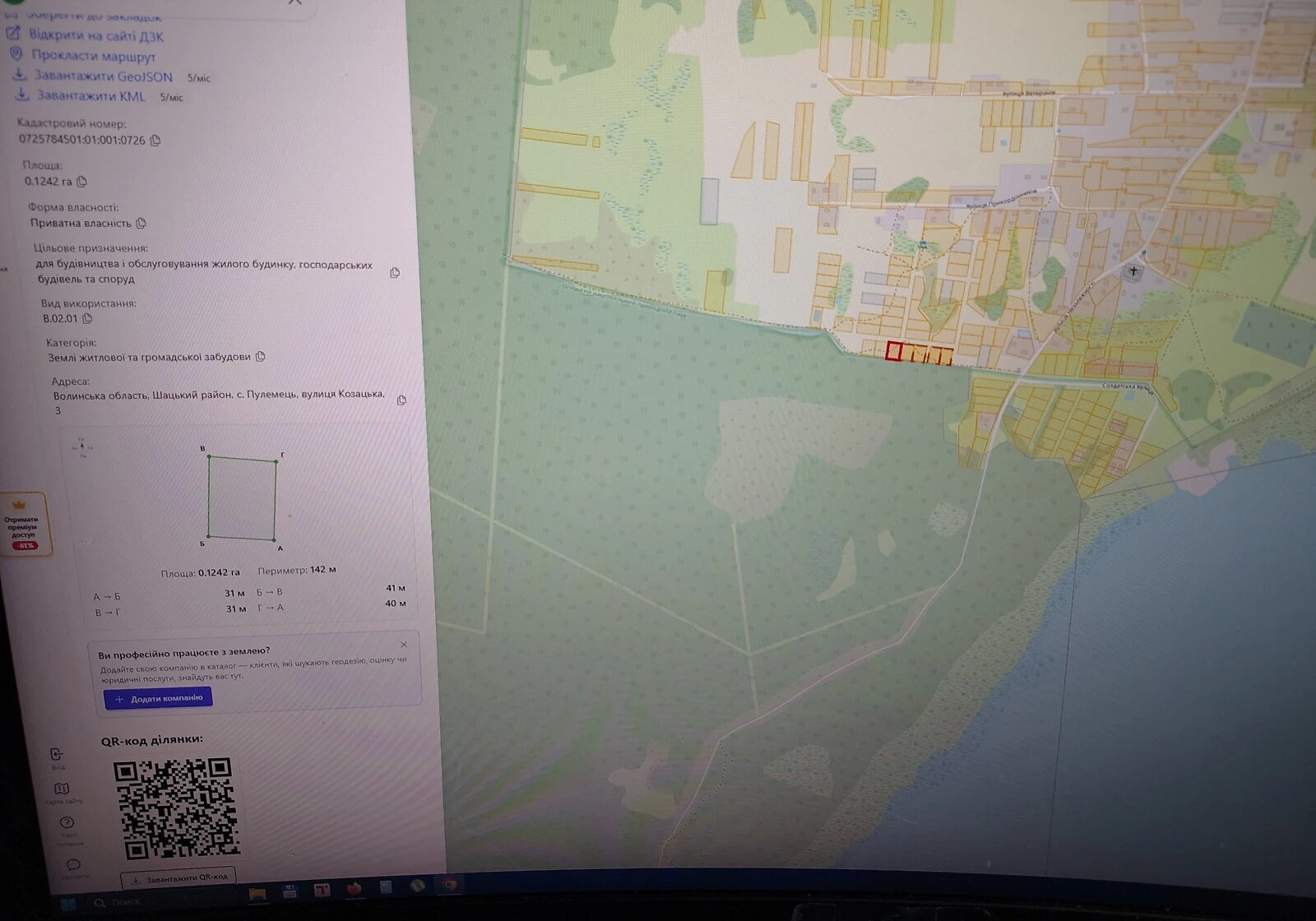The height and width of the screenshot is (921, 1316).
Task: Copy the cadastral number 0725784501:01:001:0726
Action: click(155, 141)
